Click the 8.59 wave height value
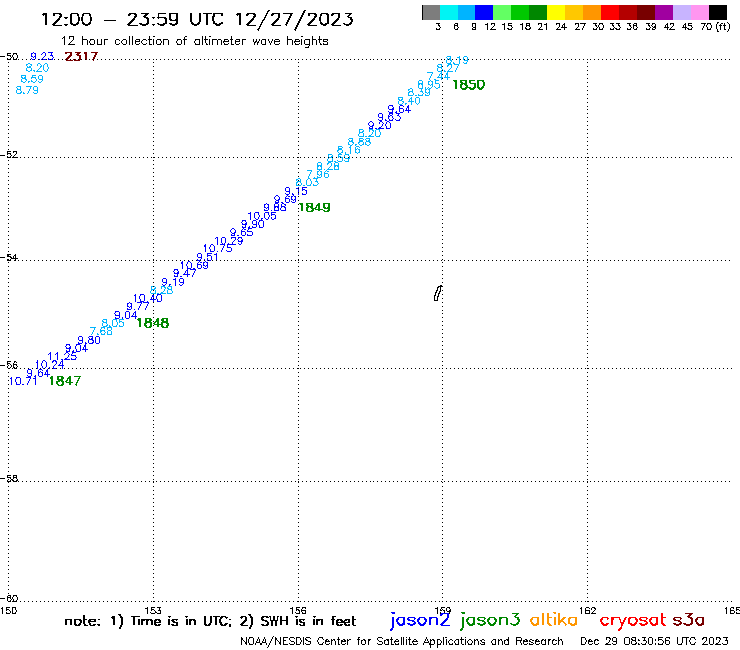The width and height of the screenshot is (740, 650). (x=32, y=79)
